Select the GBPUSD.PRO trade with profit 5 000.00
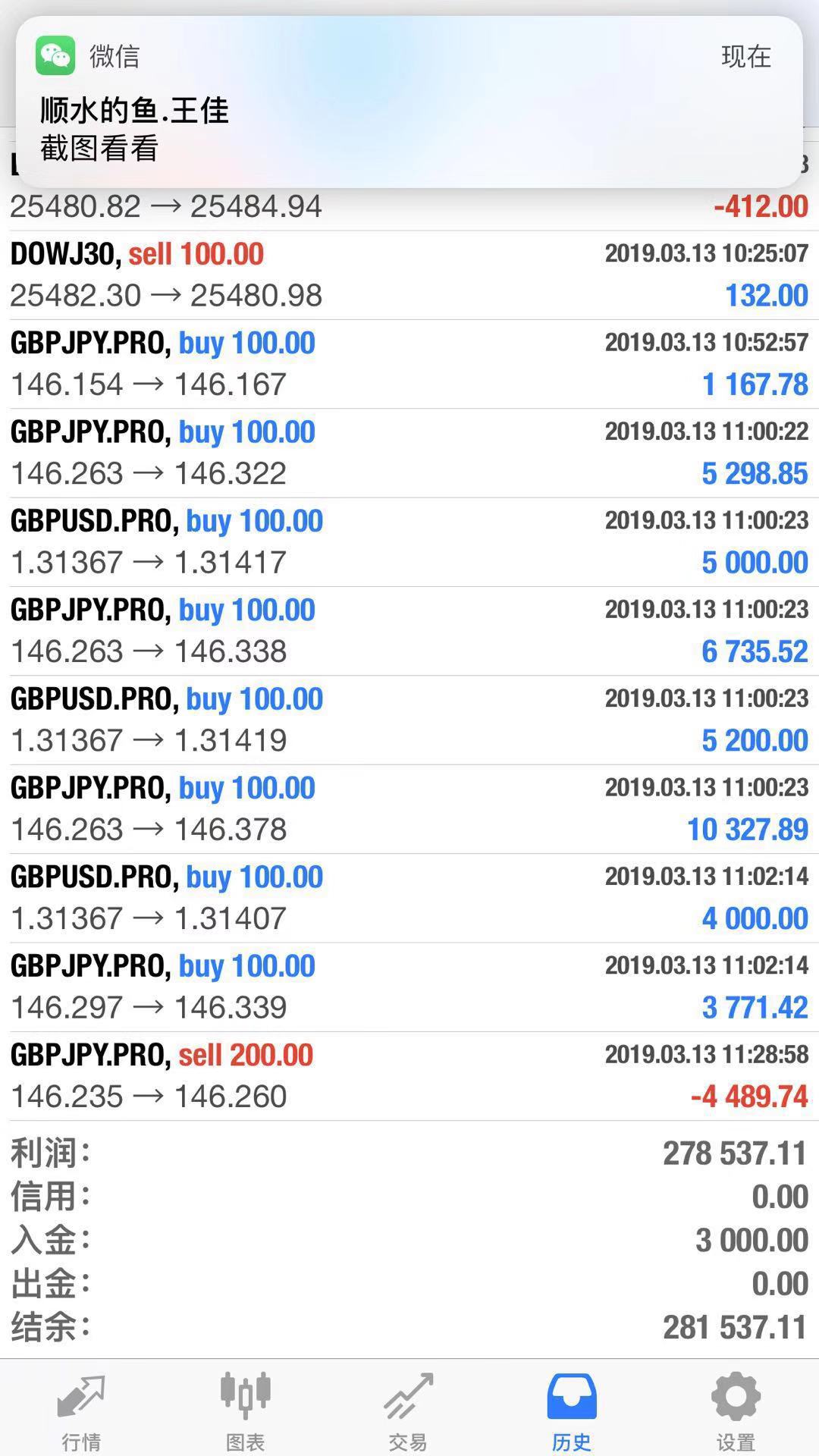819x1456 pixels. [x=409, y=541]
